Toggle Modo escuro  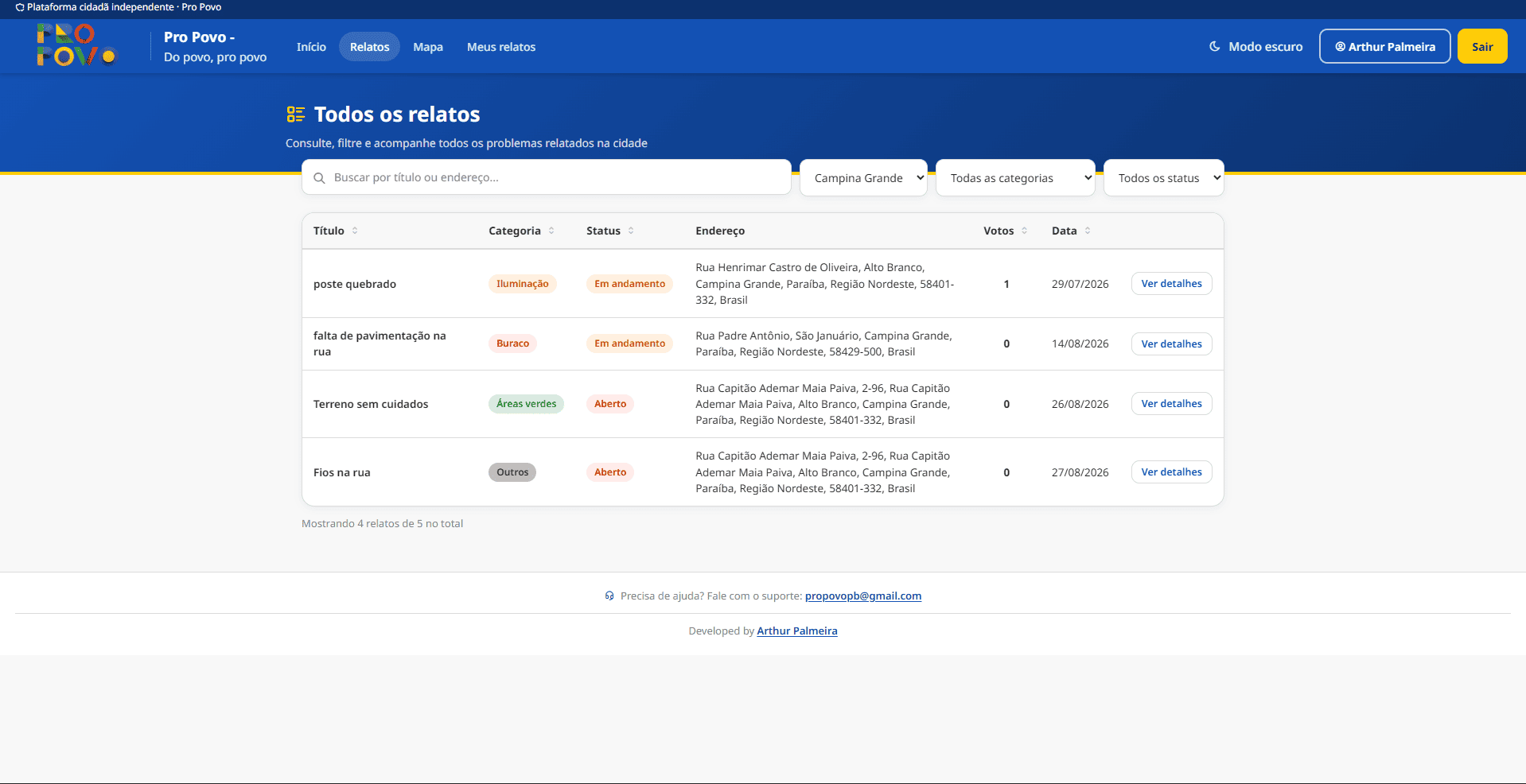(1255, 46)
